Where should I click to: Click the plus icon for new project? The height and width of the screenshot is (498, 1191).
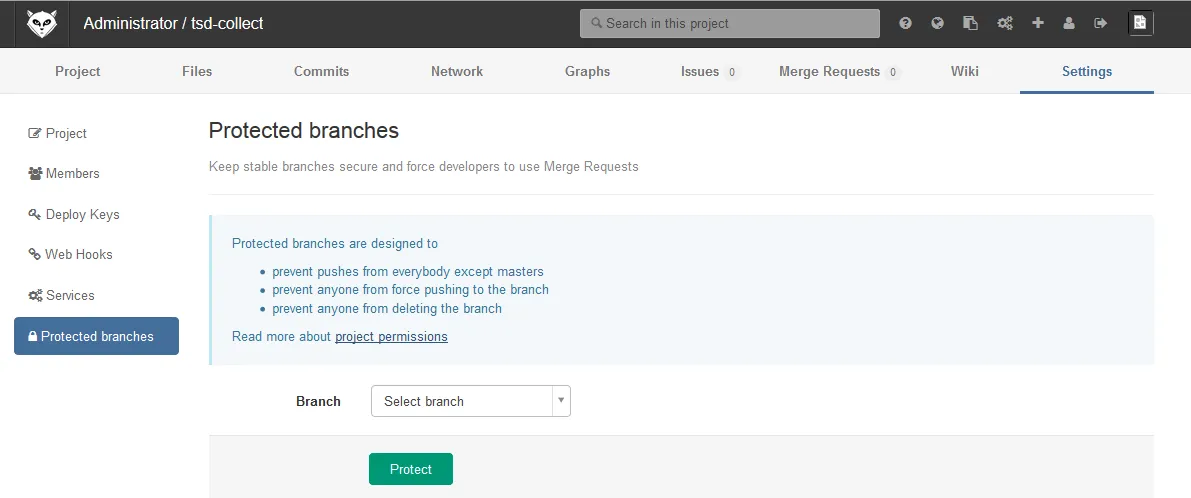1038,24
